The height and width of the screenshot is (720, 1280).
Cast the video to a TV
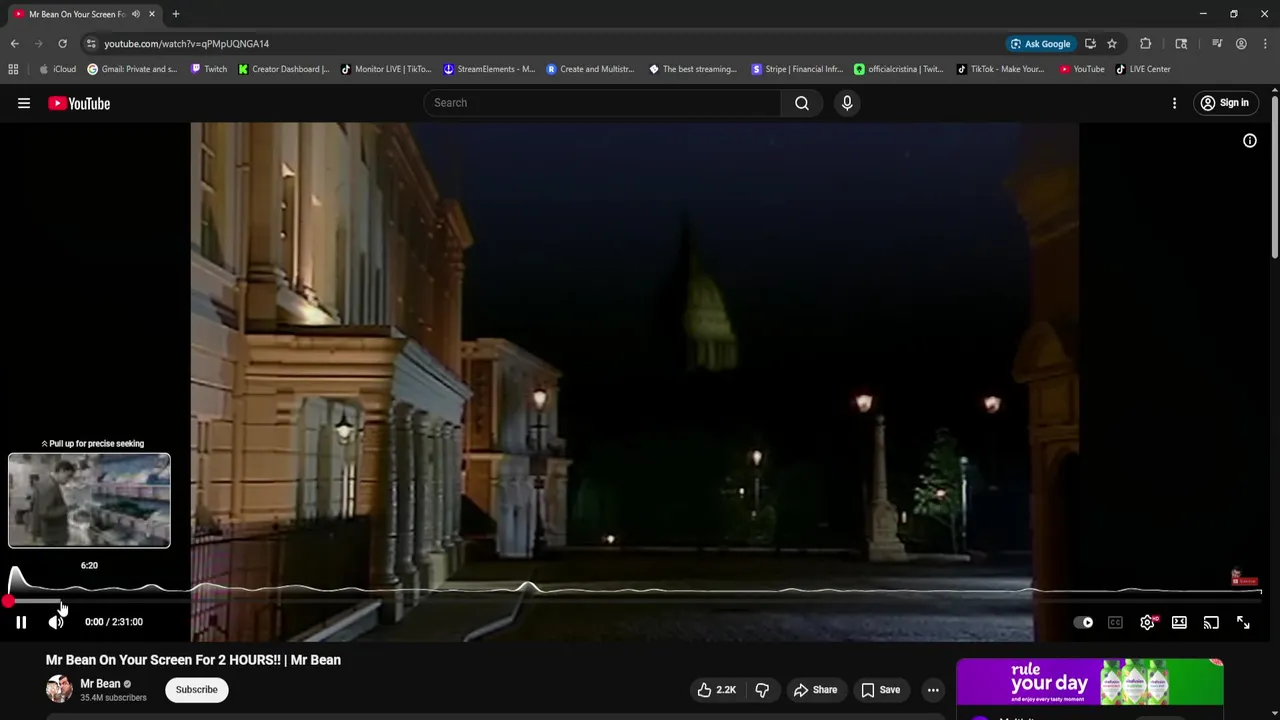coord(1211,622)
